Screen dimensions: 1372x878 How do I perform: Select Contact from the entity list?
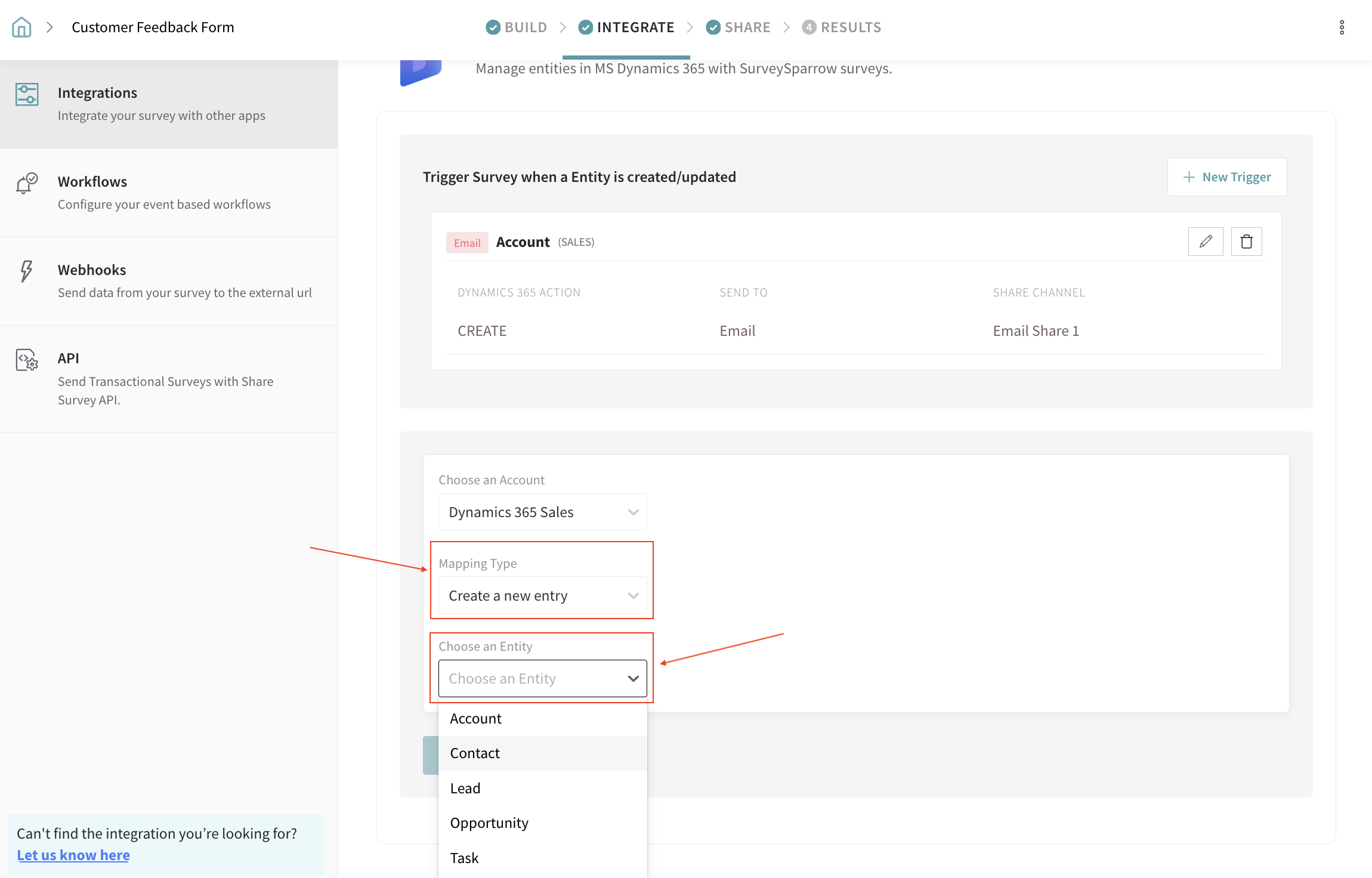point(475,753)
